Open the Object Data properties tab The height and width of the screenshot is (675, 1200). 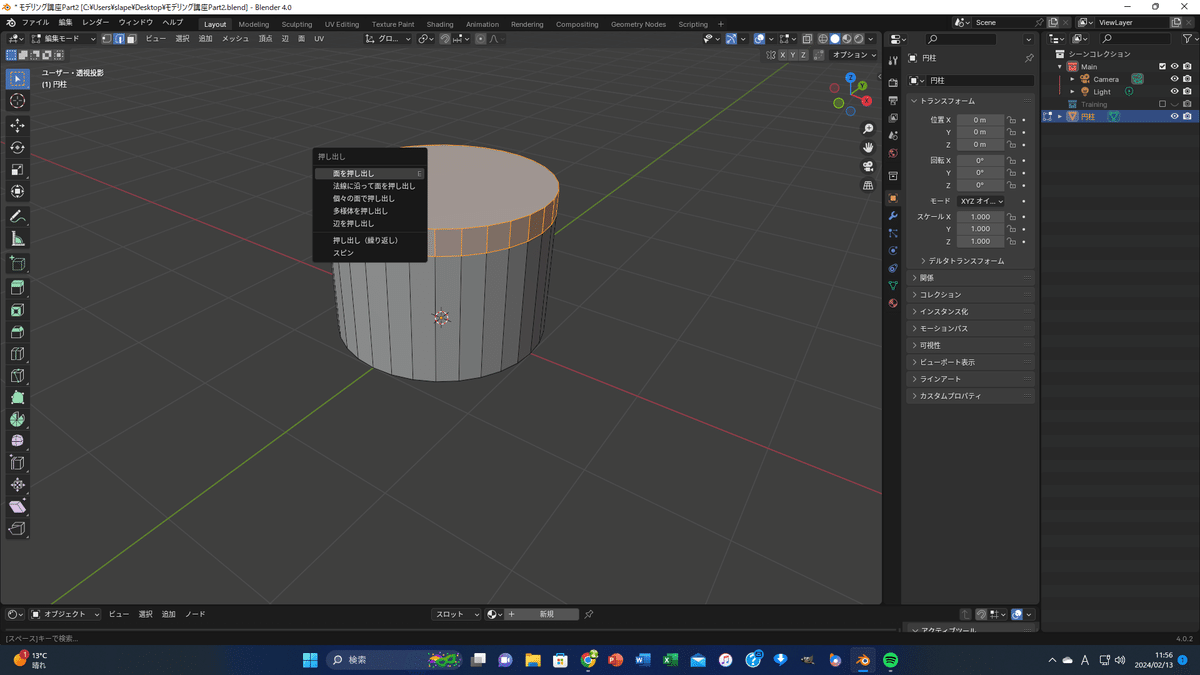pyautogui.click(x=893, y=285)
